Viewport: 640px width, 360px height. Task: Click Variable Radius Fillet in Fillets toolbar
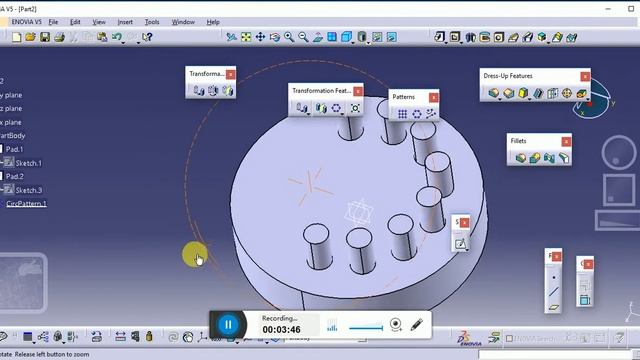tap(535, 158)
